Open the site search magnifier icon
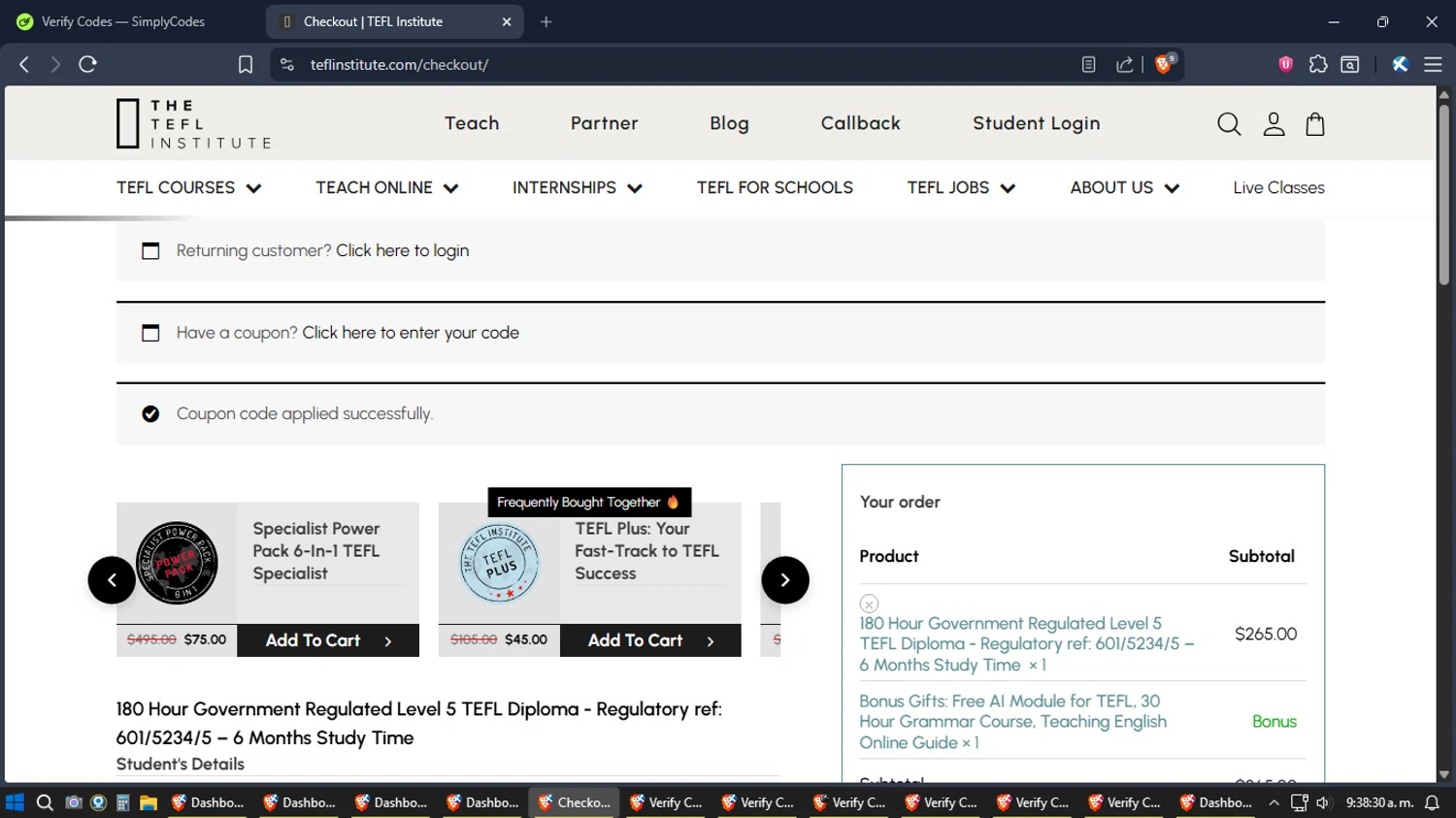 tap(1229, 124)
